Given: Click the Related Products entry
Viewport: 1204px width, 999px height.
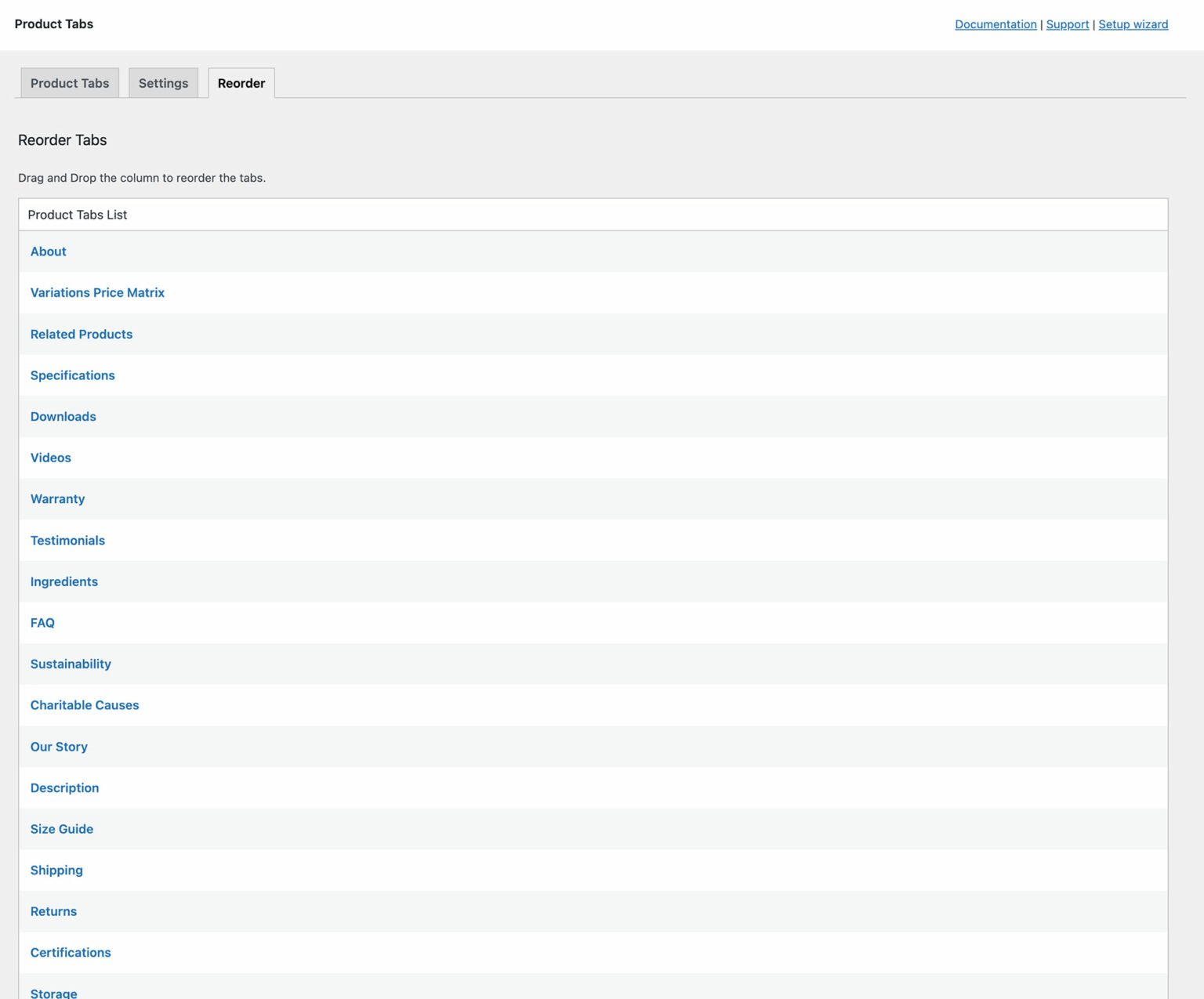Looking at the screenshot, I should tap(81, 334).
